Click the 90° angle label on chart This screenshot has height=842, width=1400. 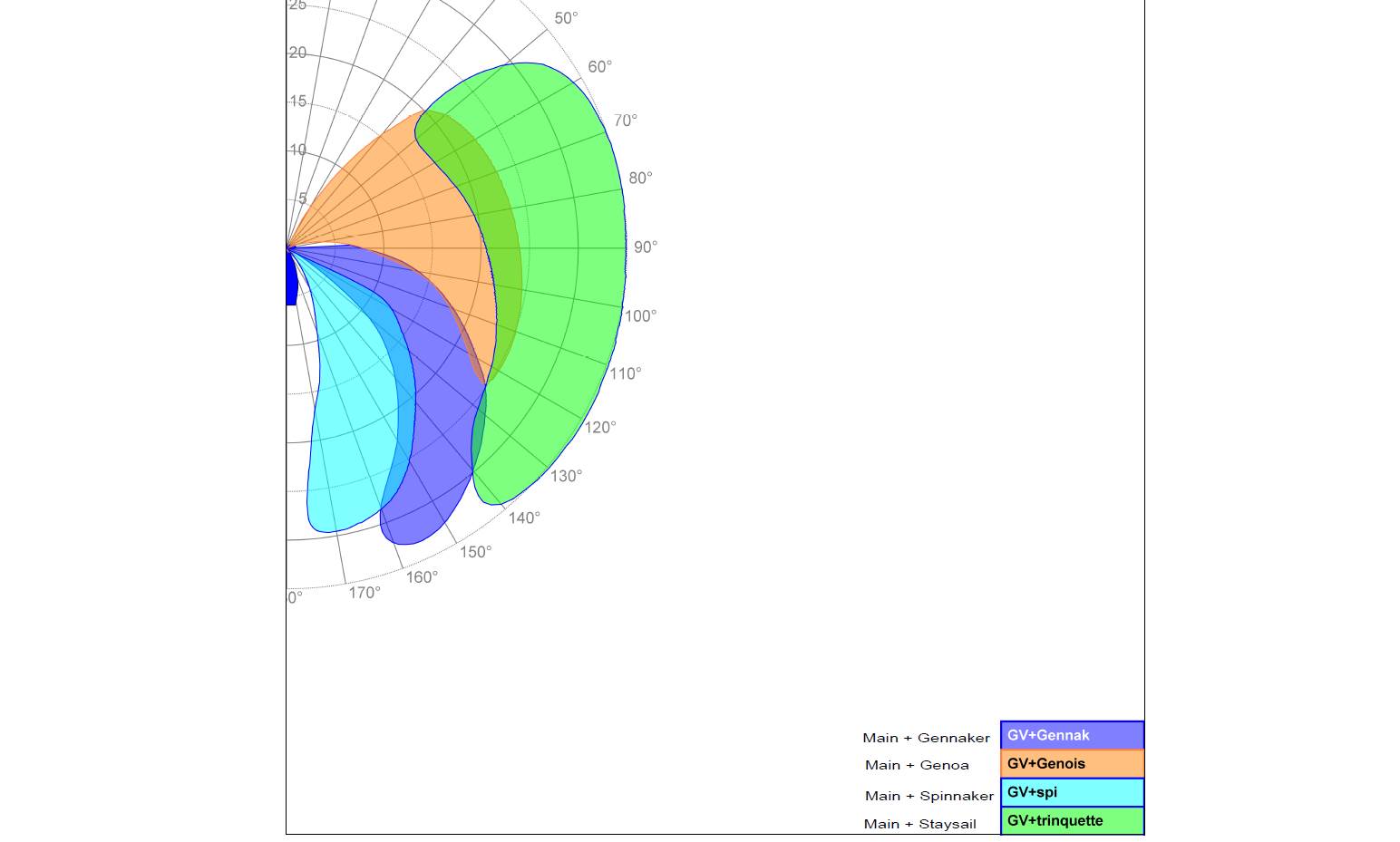pos(646,247)
